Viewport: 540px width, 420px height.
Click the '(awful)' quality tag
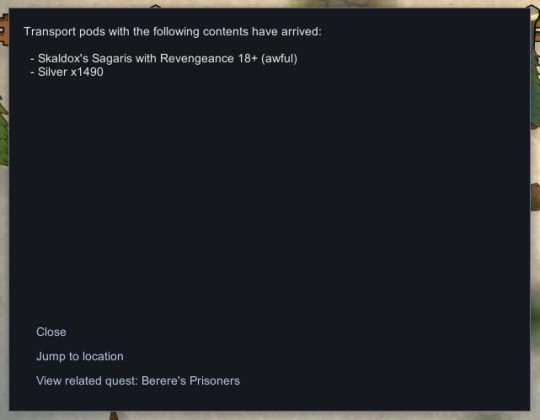coord(279,59)
